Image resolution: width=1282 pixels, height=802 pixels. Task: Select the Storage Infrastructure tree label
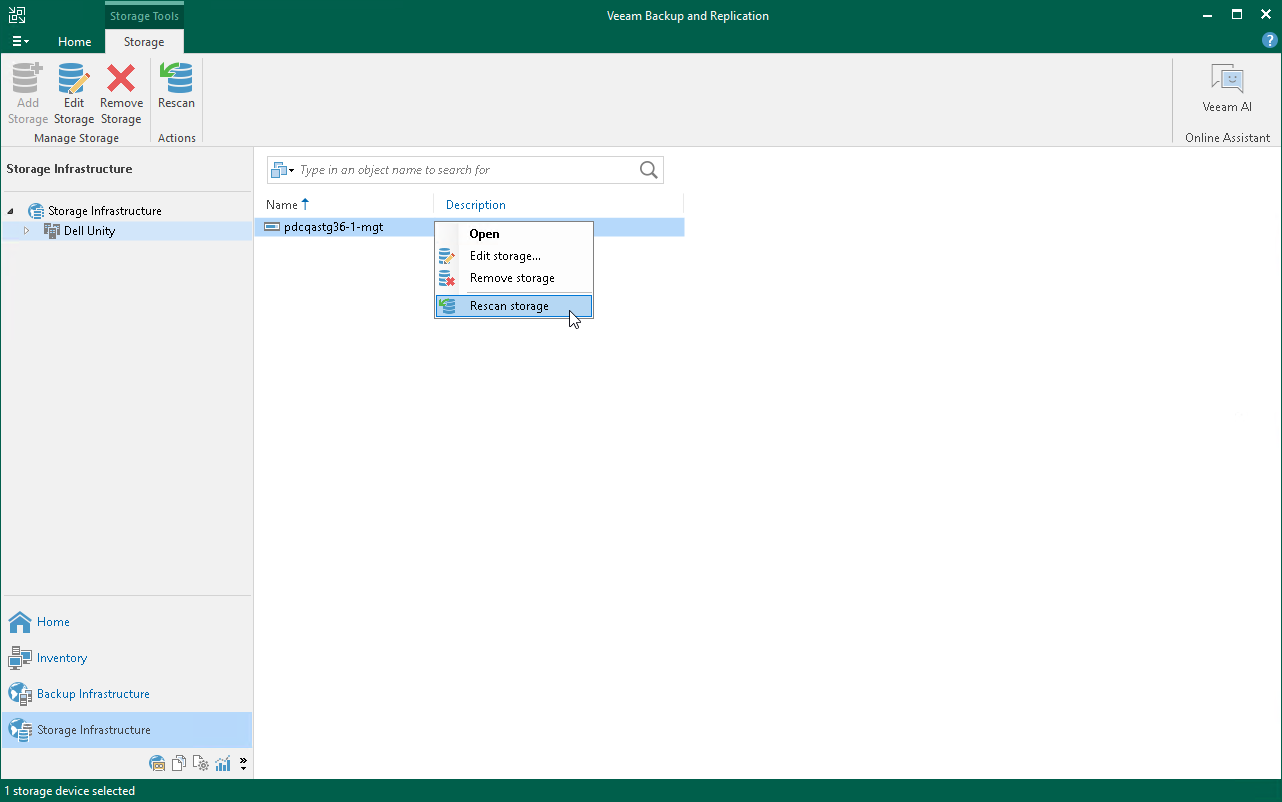click(x=105, y=211)
